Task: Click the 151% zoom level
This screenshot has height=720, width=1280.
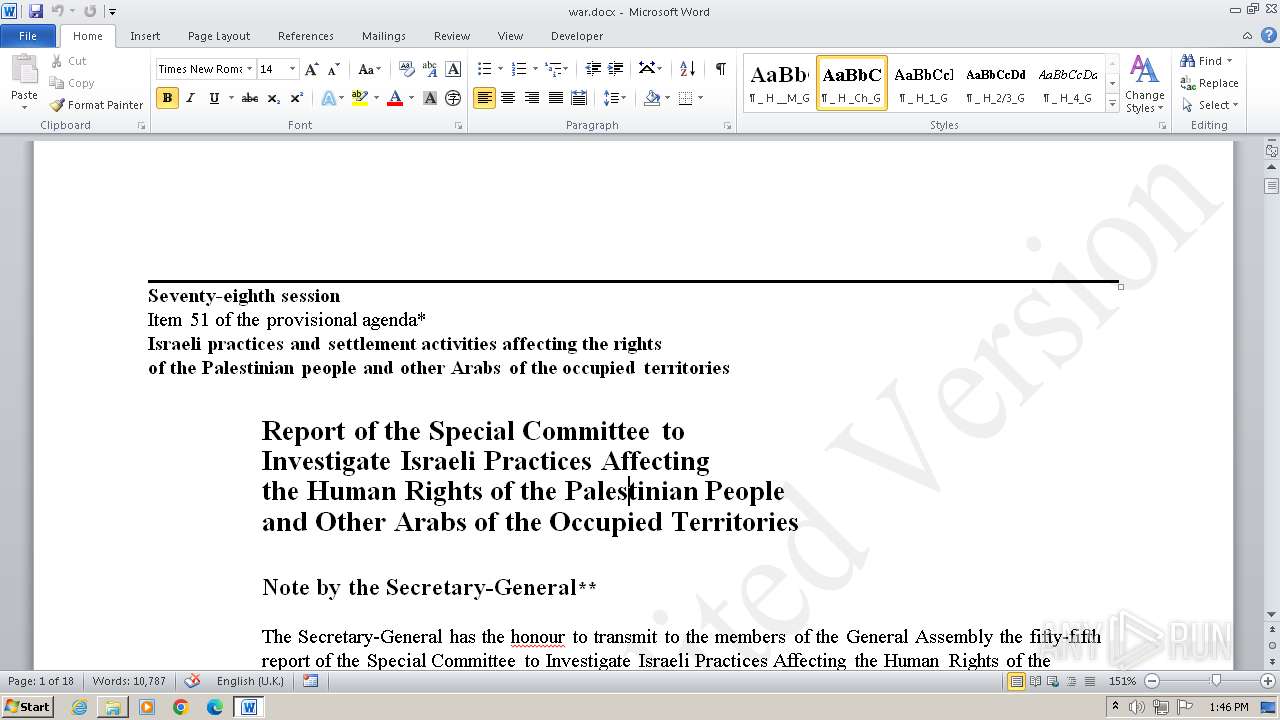Action: tap(1122, 681)
